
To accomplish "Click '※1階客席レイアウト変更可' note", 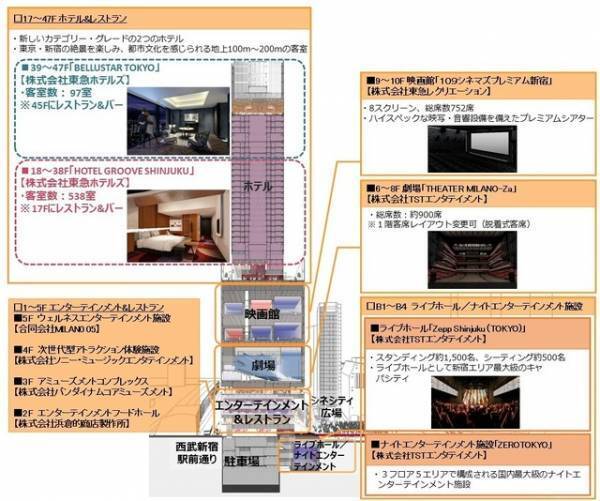I will (449, 224).
